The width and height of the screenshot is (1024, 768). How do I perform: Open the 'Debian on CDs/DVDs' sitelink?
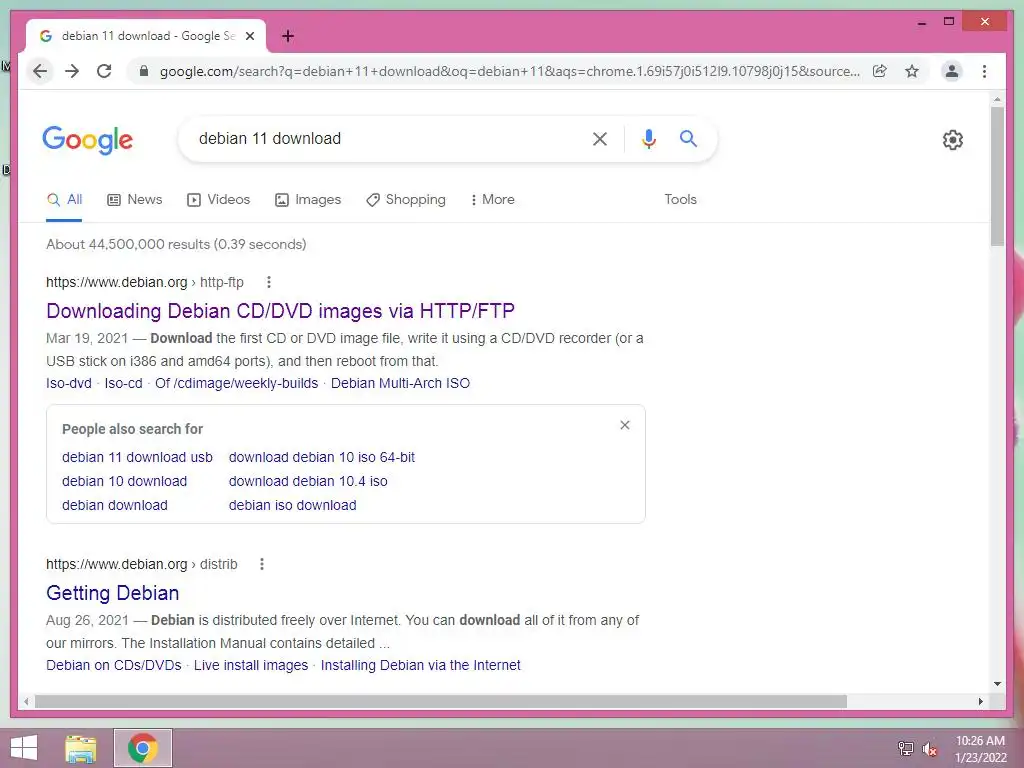[x=114, y=665]
